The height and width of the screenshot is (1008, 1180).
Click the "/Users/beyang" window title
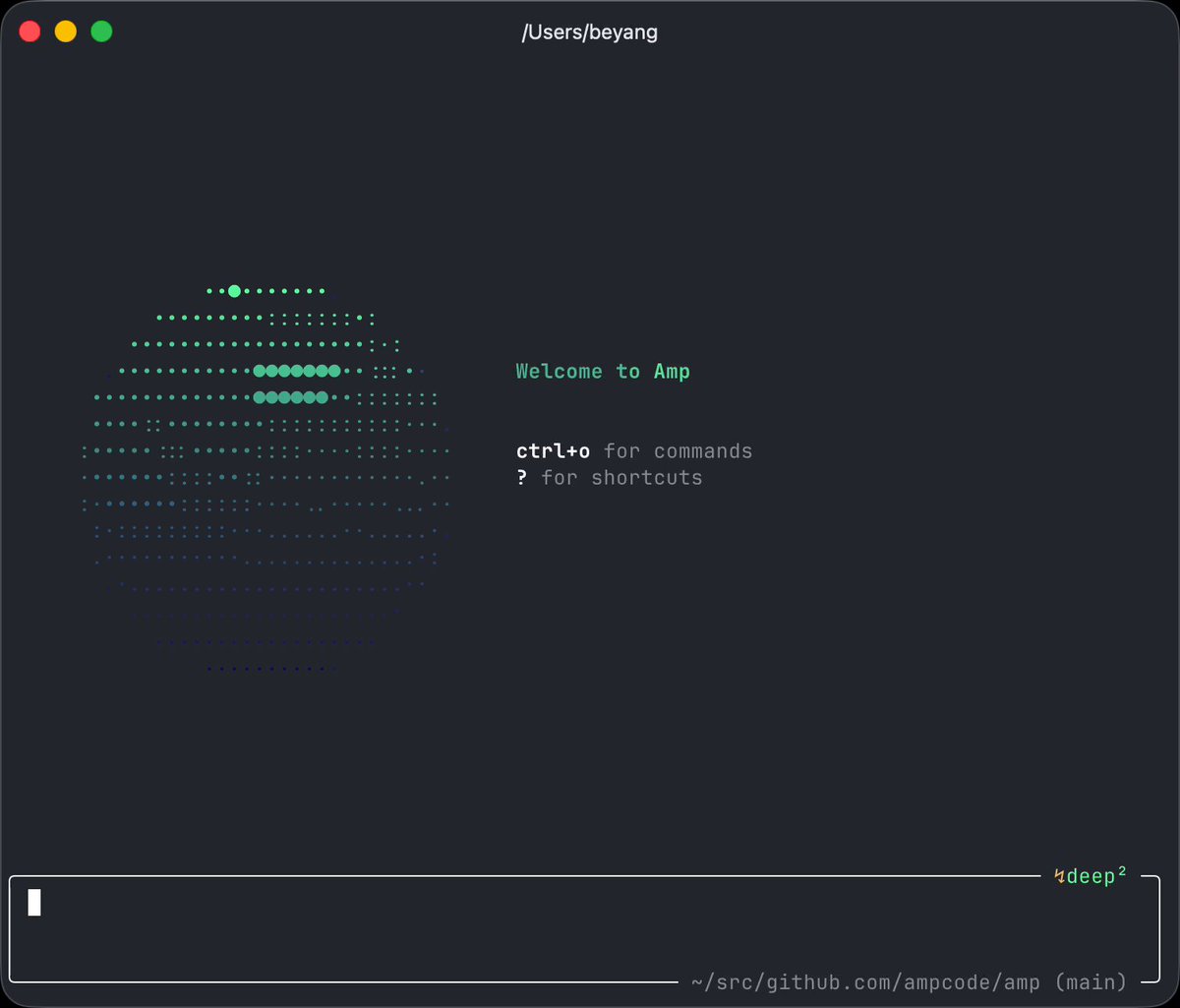point(590,31)
